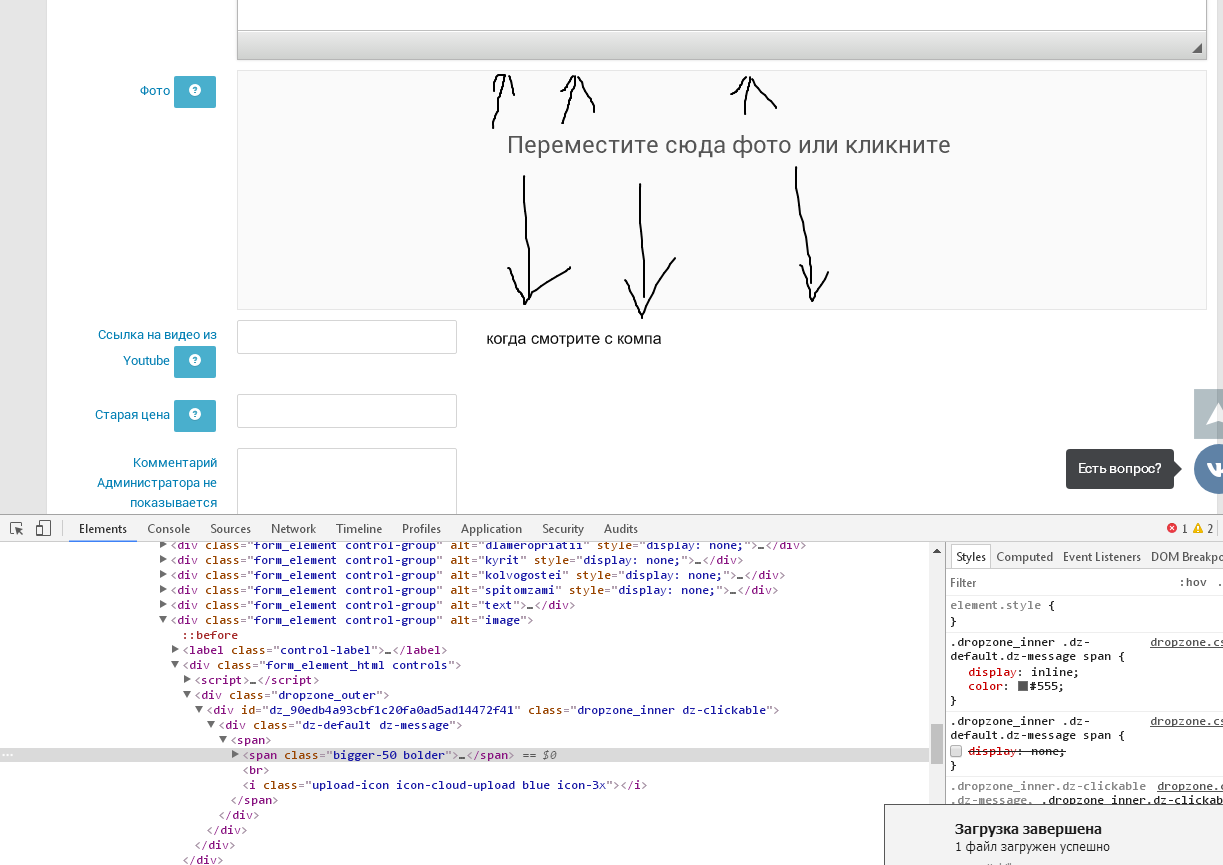The width and height of the screenshot is (1223, 865).
Task: Expand the div with alt="kyrit"
Action: click(164, 560)
